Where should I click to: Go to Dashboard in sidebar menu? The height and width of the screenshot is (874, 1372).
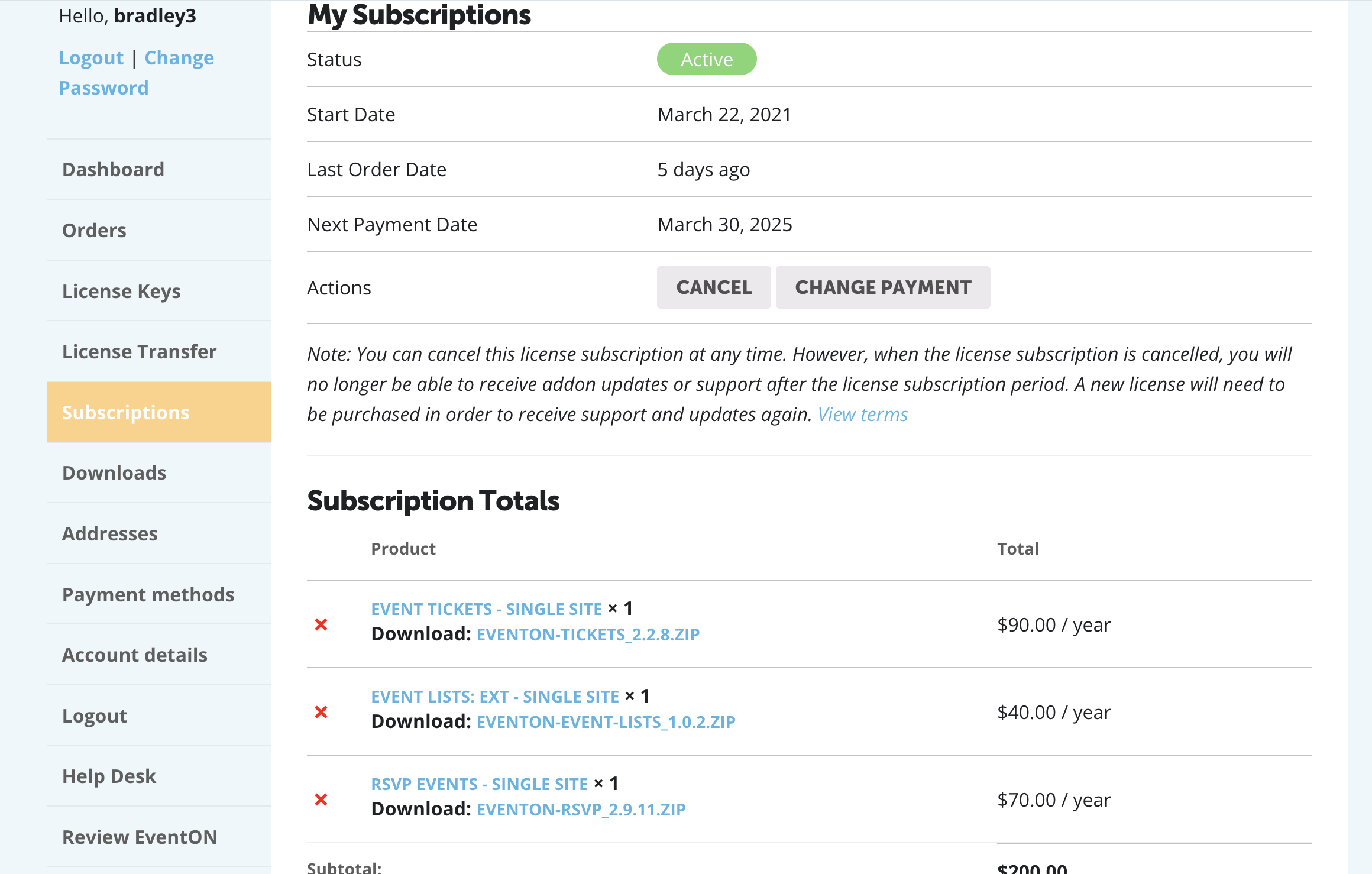point(159,170)
